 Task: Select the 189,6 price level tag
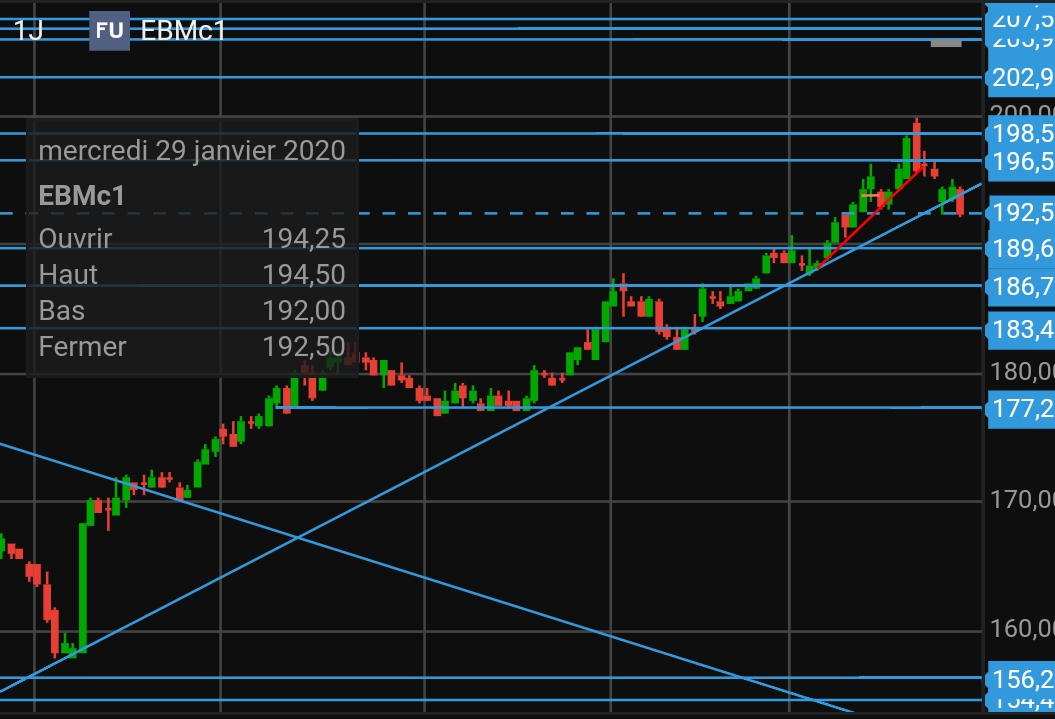click(x=1020, y=248)
